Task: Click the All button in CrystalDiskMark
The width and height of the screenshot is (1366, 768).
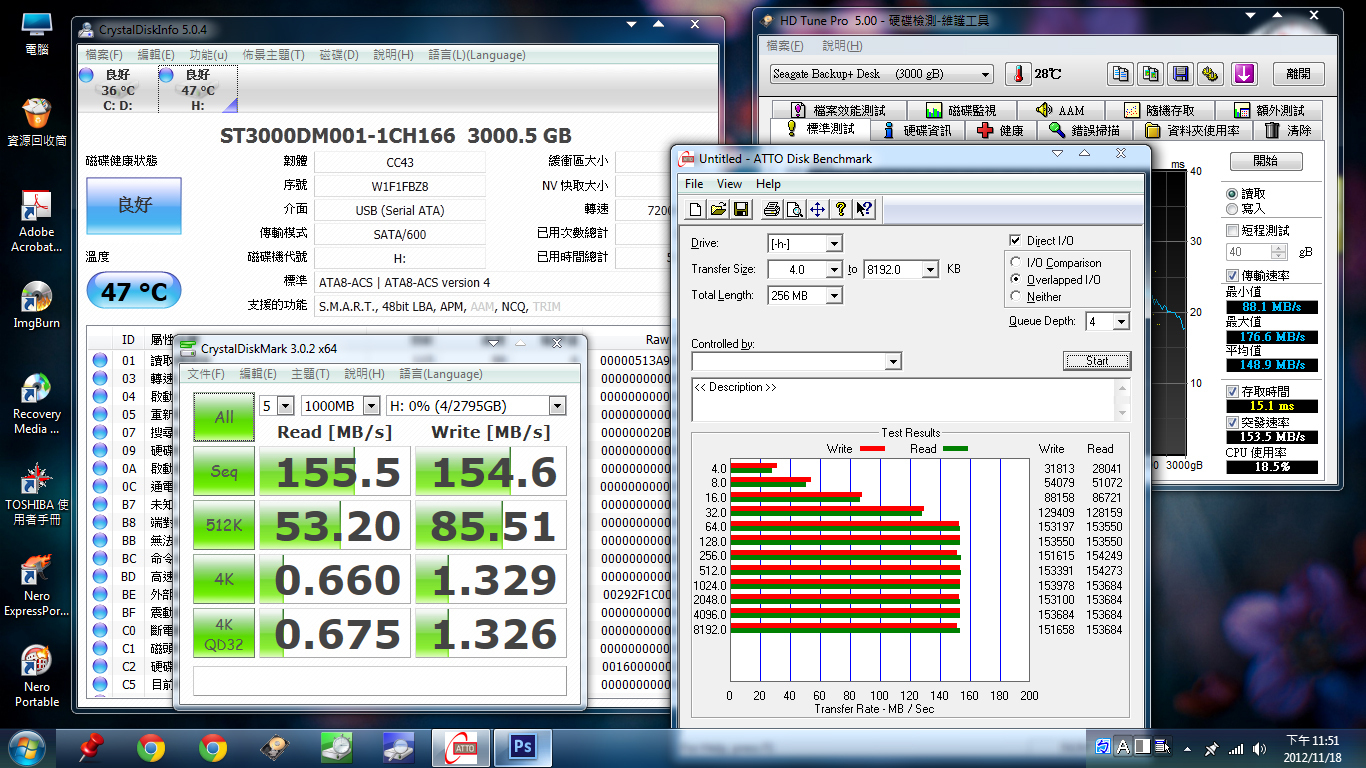Action: pyautogui.click(x=224, y=417)
